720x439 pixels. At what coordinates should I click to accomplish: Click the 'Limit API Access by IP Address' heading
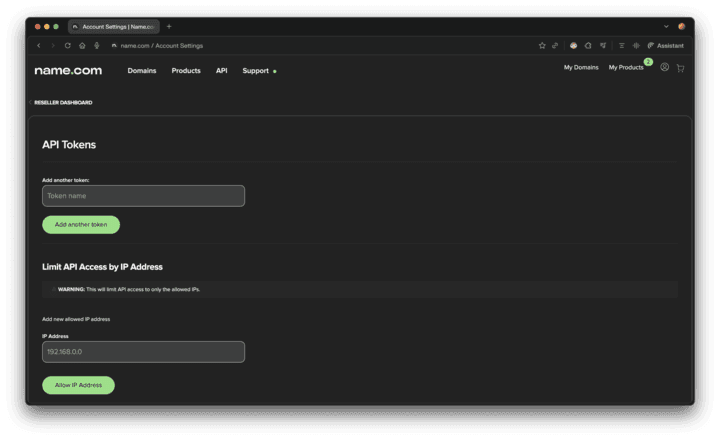click(x=102, y=267)
